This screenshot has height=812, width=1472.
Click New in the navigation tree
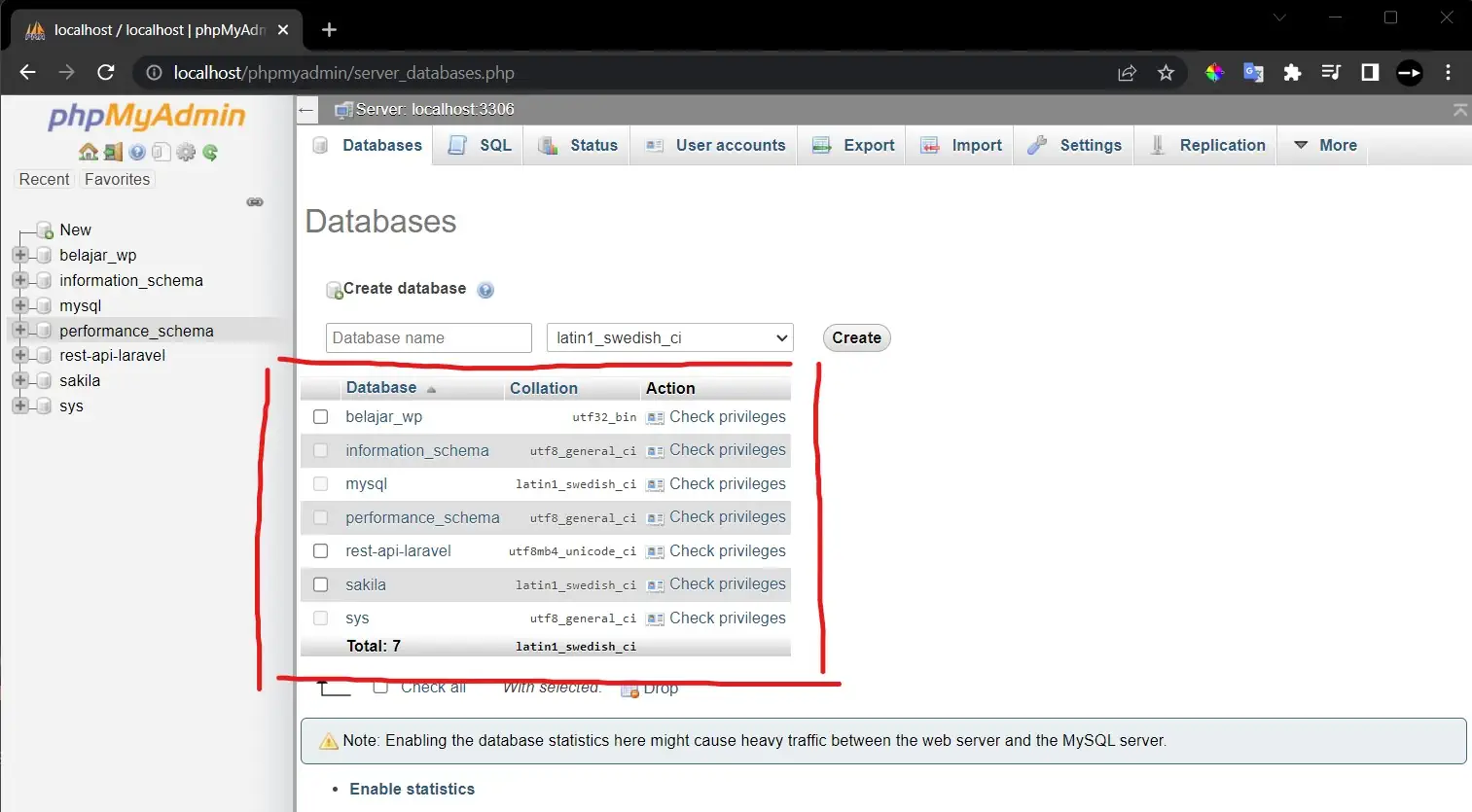click(75, 229)
